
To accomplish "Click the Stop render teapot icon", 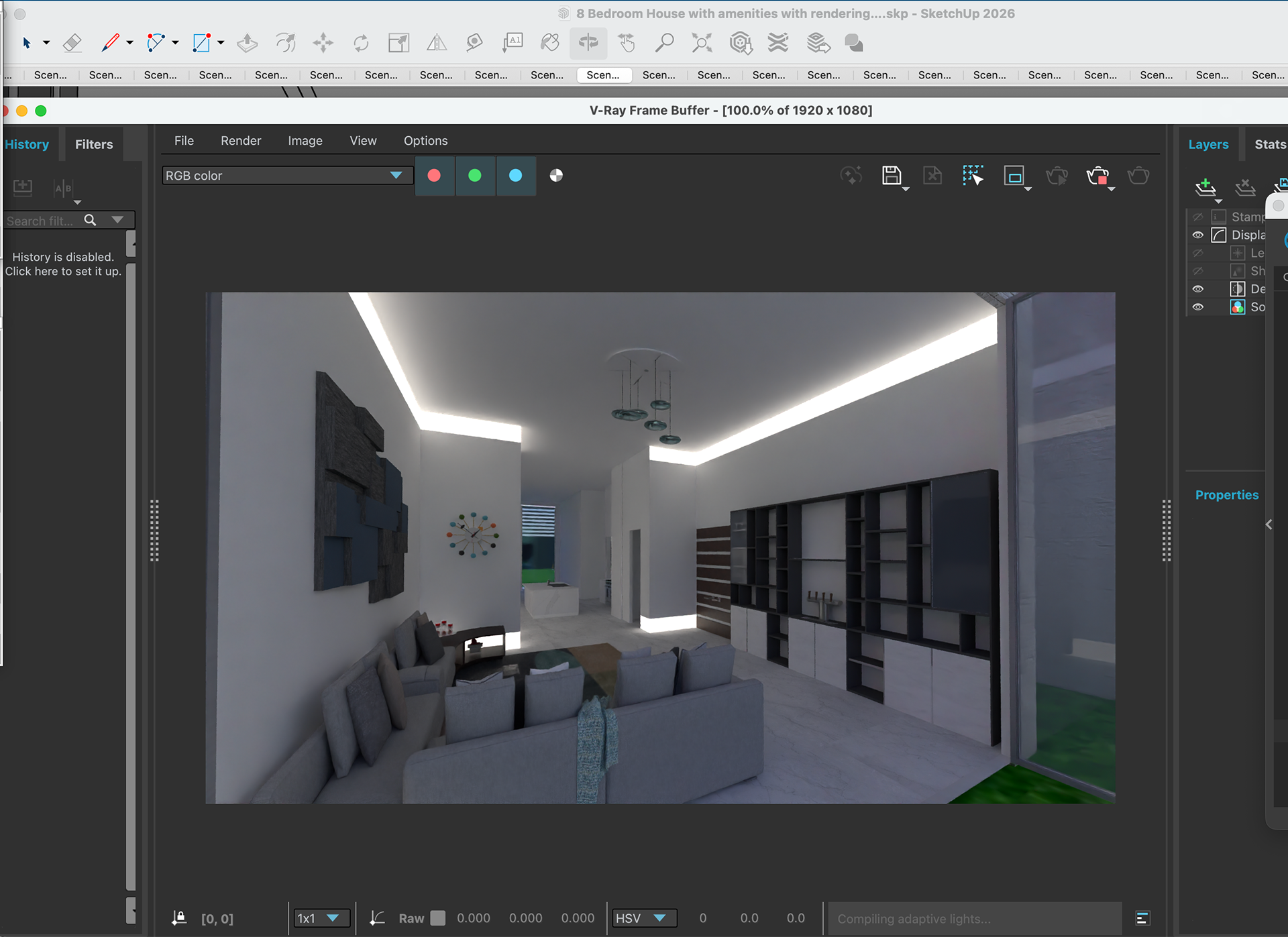I will [x=1098, y=176].
